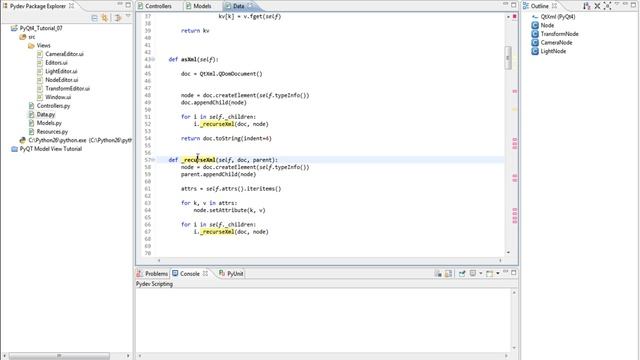The image size is (640, 360).
Task: Sort Outline entries alphabetically
Action: click(587, 6)
